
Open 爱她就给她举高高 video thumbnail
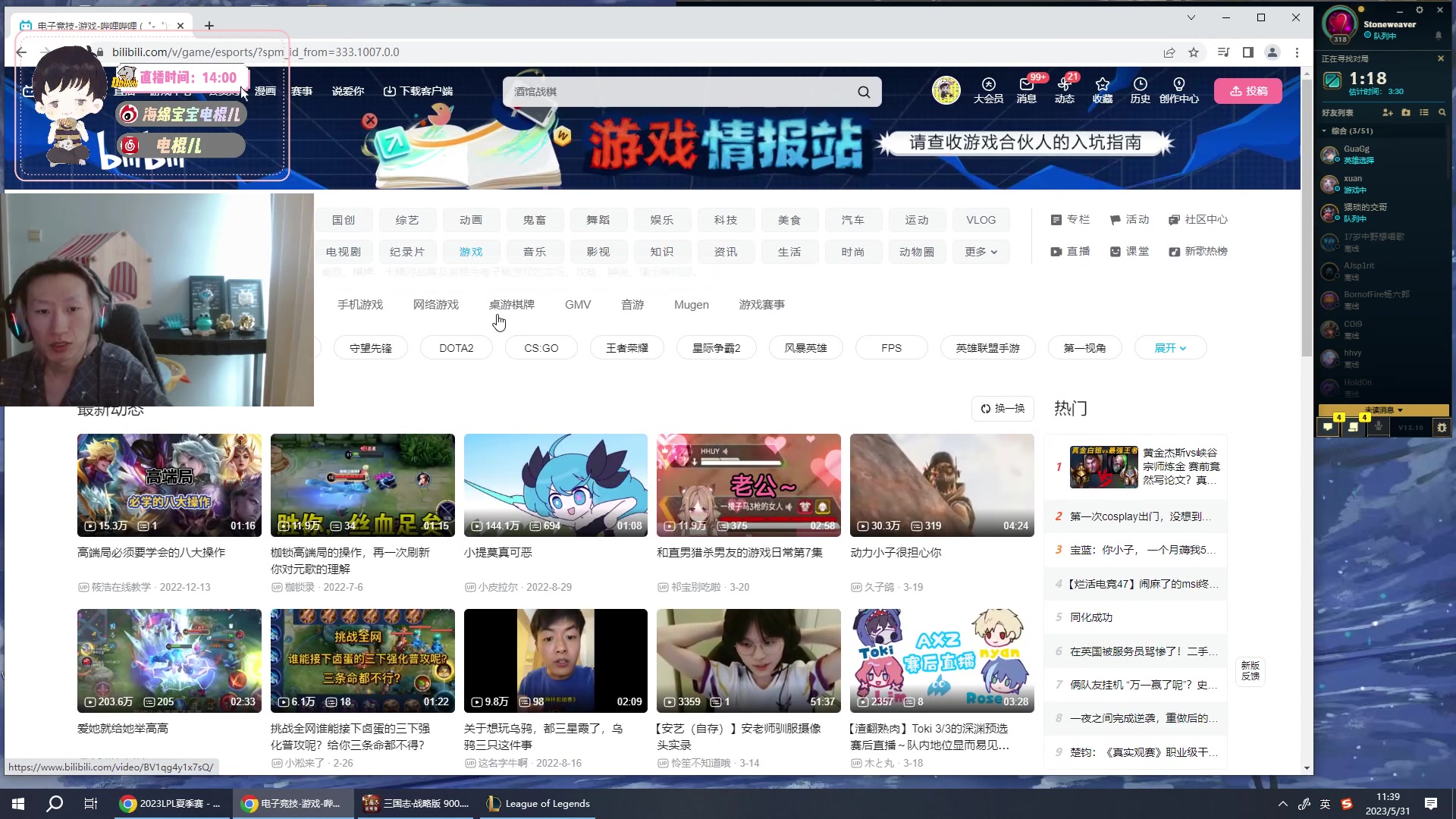[x=169, y=661]
